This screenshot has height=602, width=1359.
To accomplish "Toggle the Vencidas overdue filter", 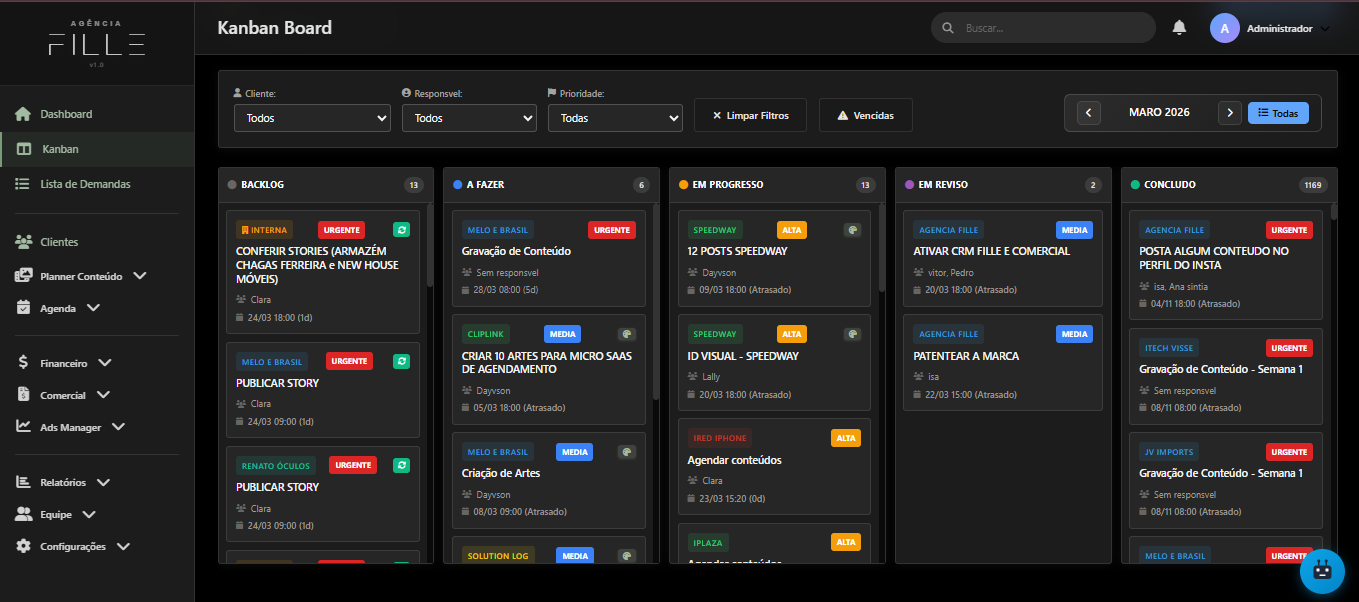I will [865, 115].
